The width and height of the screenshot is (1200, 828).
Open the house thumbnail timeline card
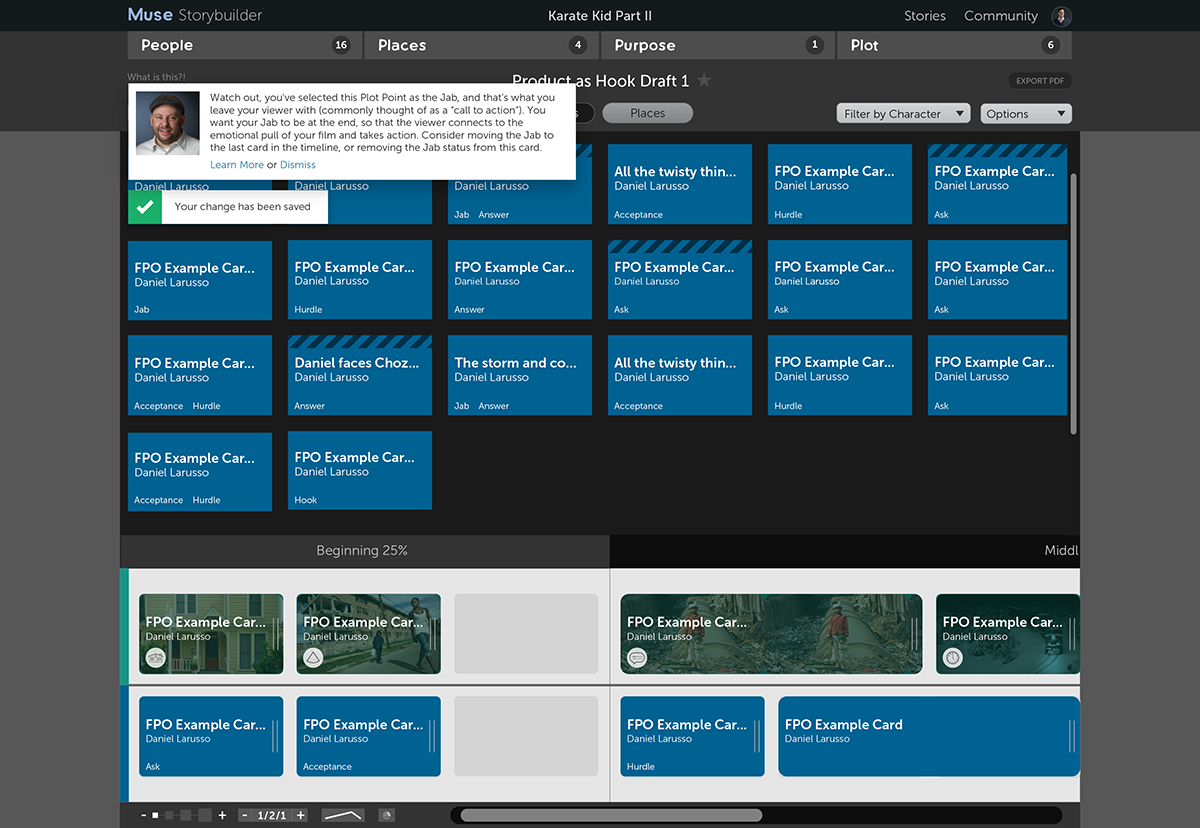211,634
